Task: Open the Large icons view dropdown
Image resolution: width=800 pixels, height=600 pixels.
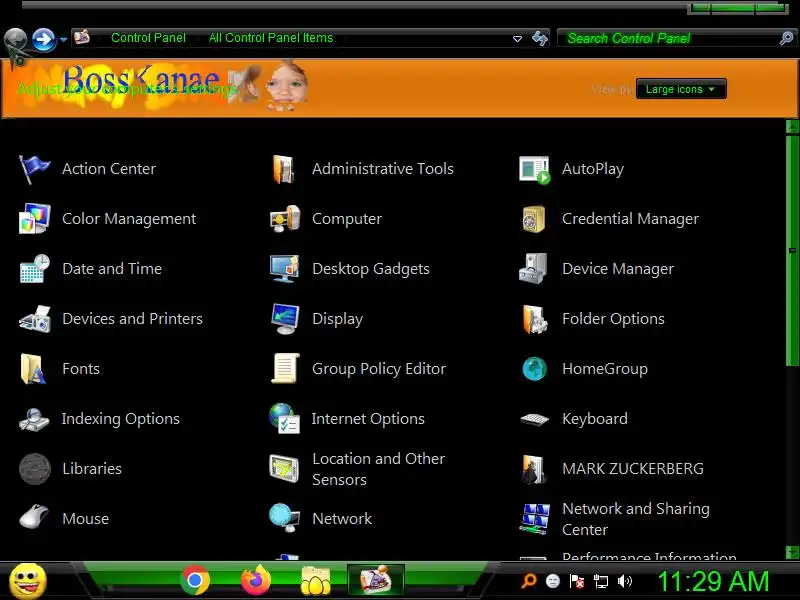Action: (681, 89)
